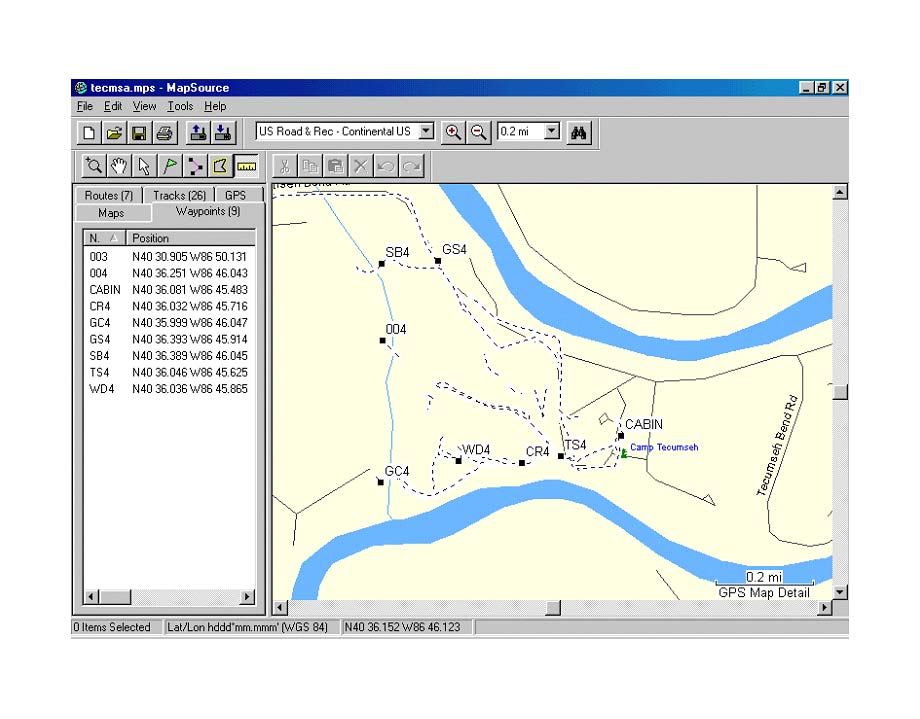
Task: Click the Save floppy disk icon
Action: pos(140,132)
